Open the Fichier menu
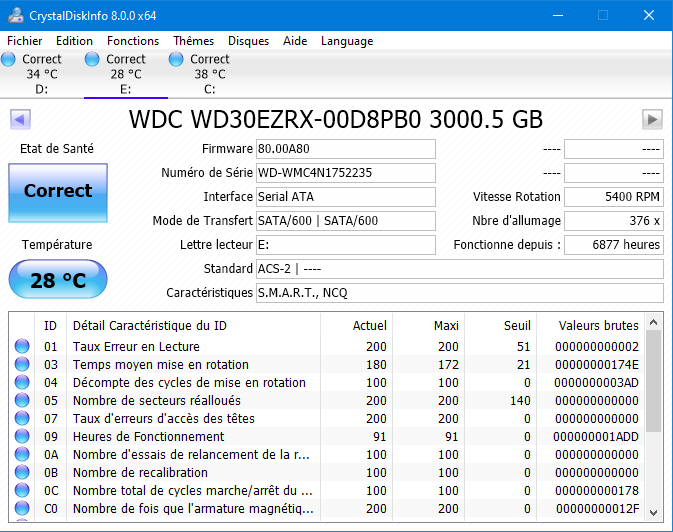 pyautogui.click(x=24, y=41)
